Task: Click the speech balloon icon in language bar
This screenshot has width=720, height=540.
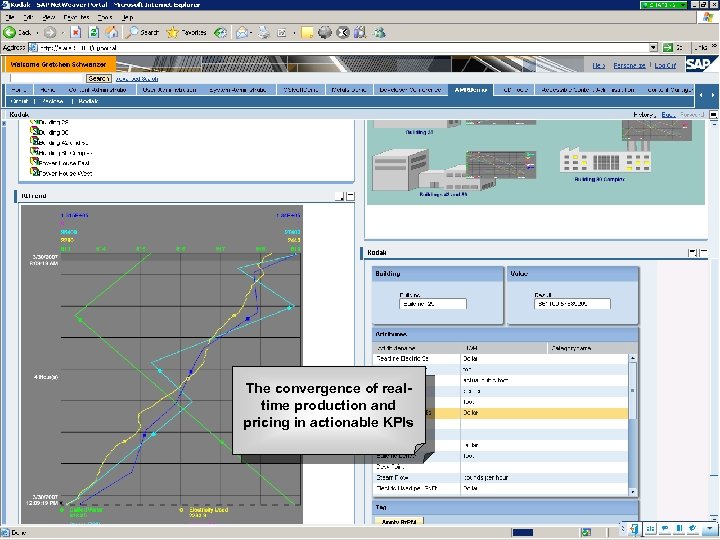Action: coord(664,529)
